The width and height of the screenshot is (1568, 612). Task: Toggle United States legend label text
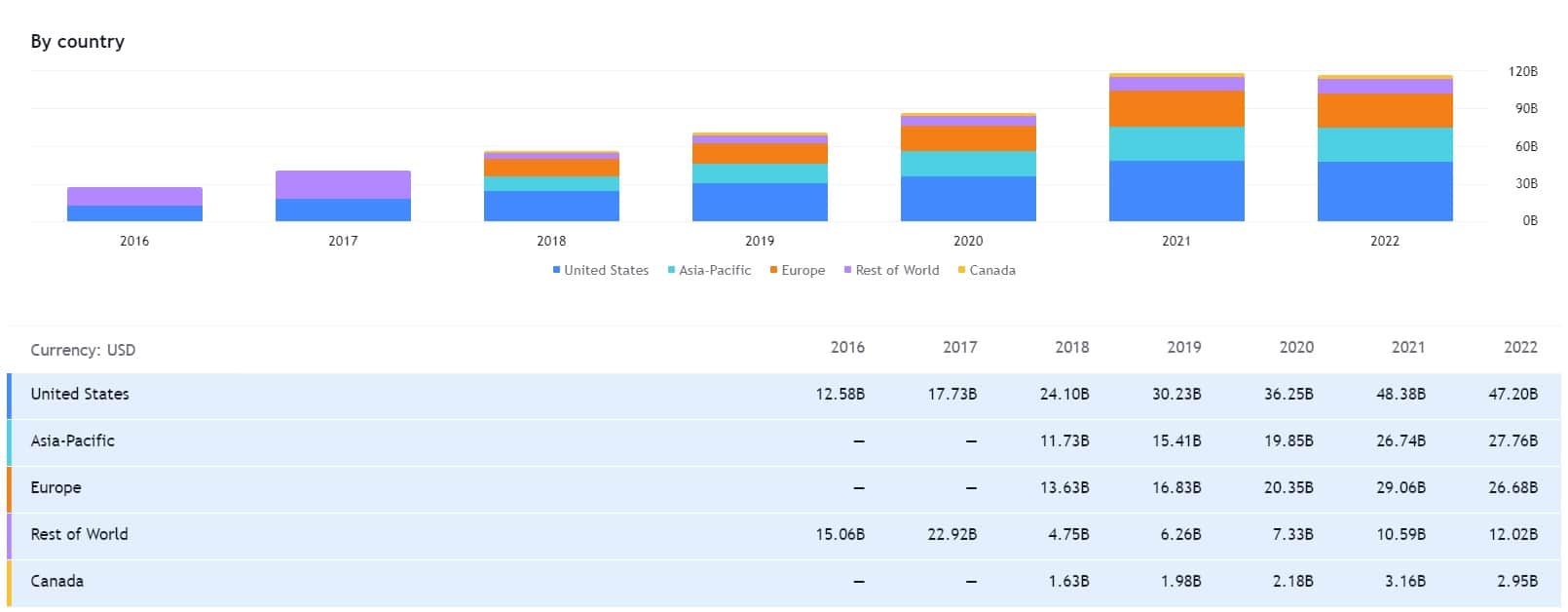pyautogui.click(x=606, y=270)
